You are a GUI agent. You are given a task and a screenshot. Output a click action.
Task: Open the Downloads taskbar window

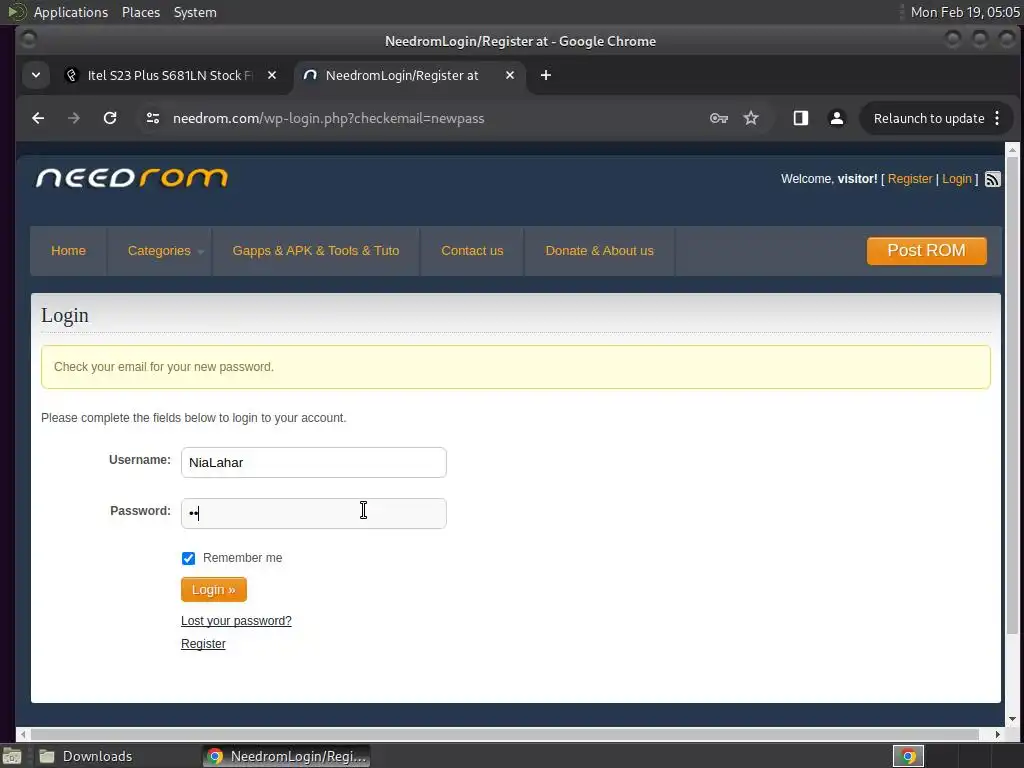[x=86, y=756]
